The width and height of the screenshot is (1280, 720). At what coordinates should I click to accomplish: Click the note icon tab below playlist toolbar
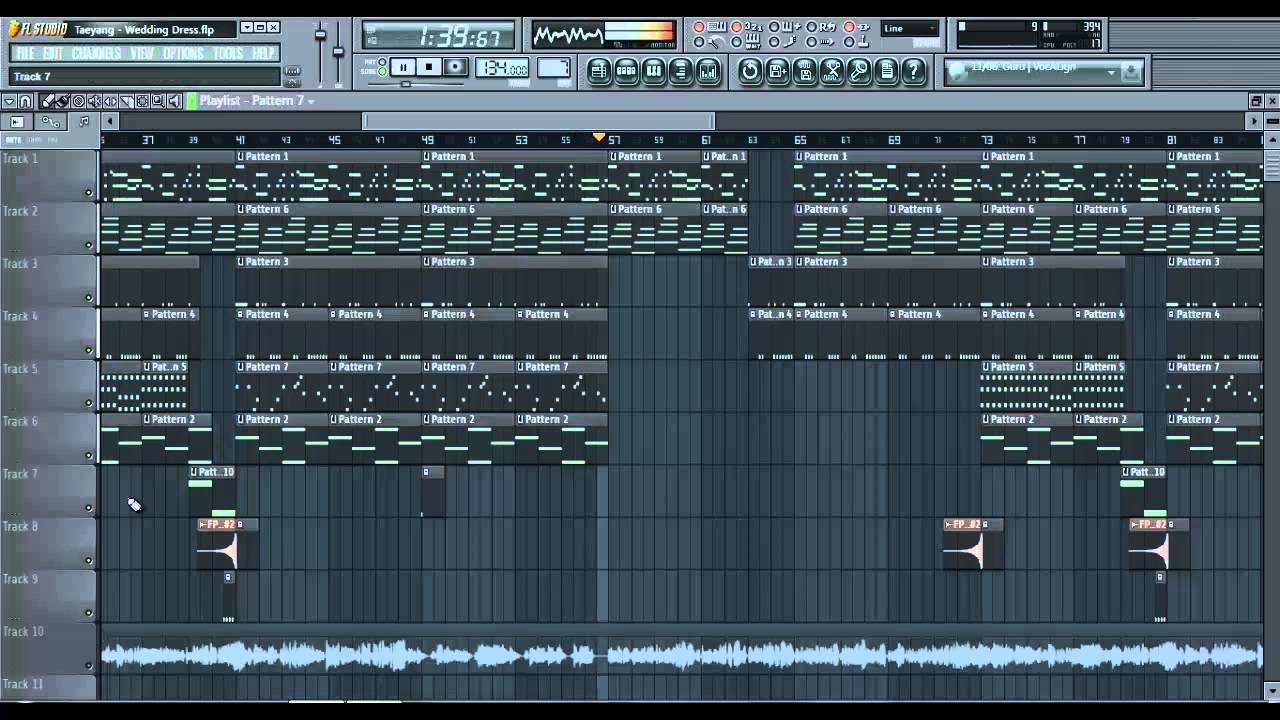point(84,121)
